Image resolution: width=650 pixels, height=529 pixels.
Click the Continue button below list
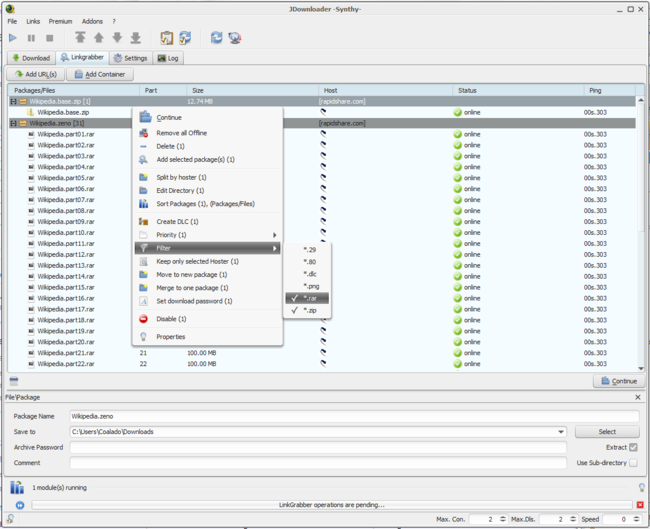(x=619, y=381)
